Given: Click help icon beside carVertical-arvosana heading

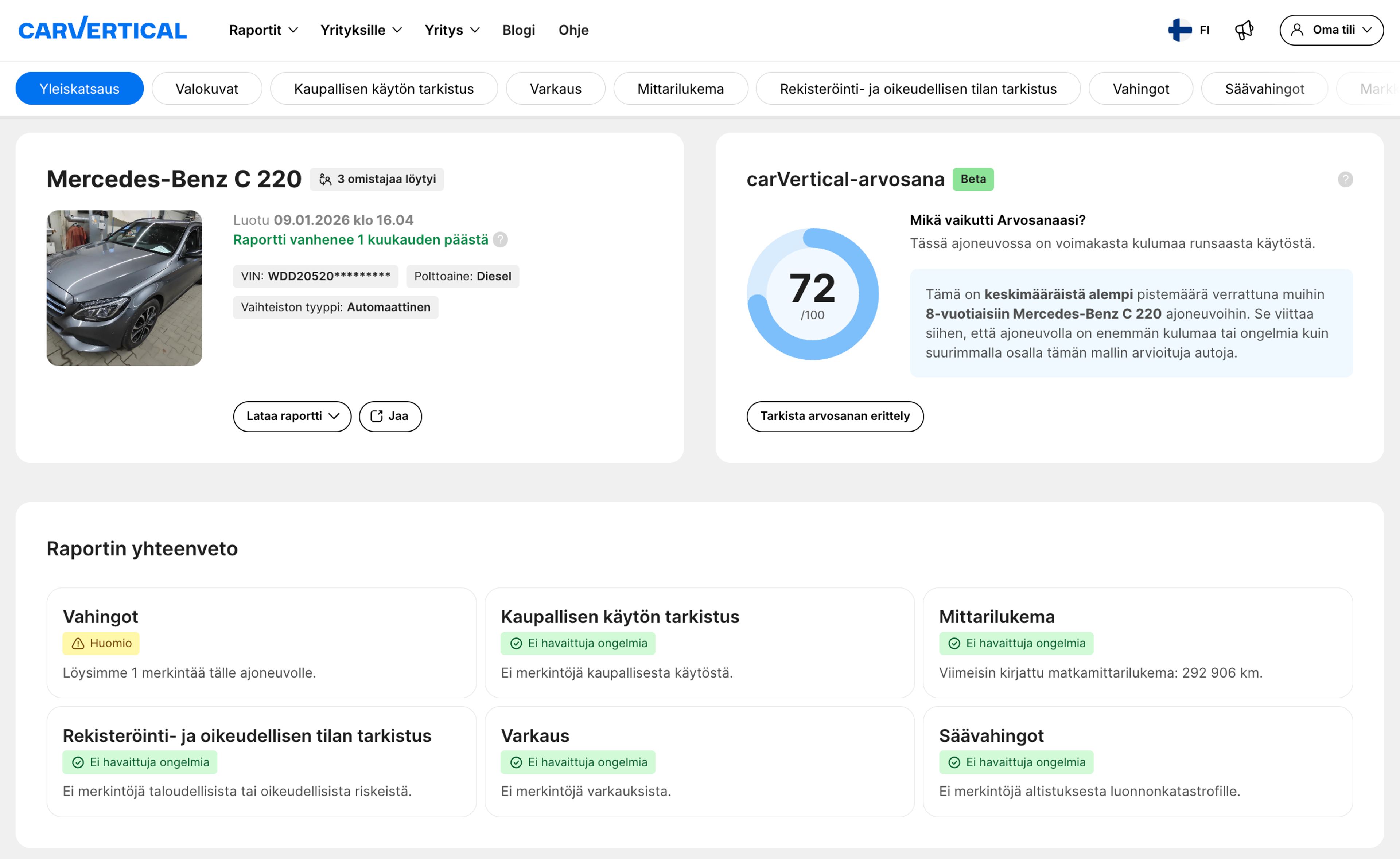Looking at the screenshot, I should pyautogui.click(x=1345, y=180).
